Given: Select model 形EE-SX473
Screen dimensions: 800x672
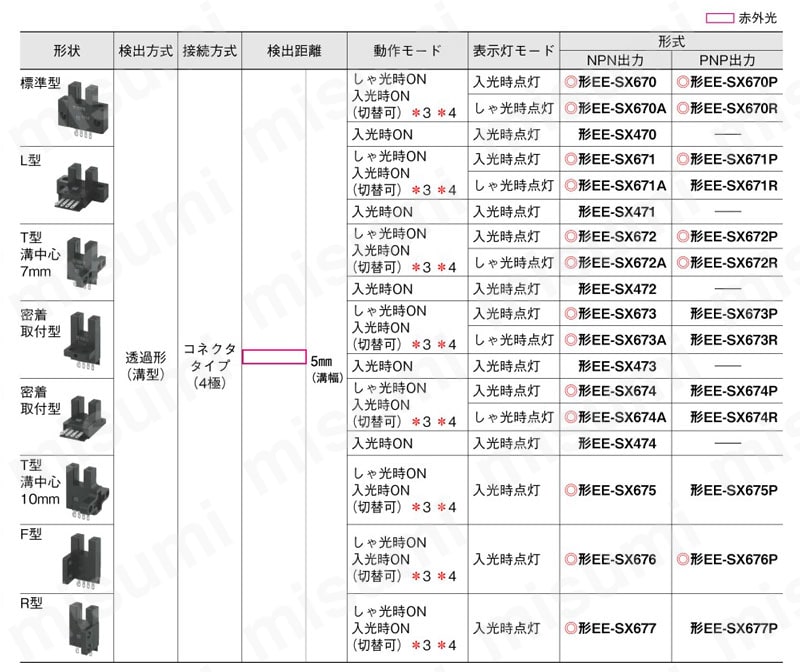Looking at the screenshot, I should click(x=617, y=366).
